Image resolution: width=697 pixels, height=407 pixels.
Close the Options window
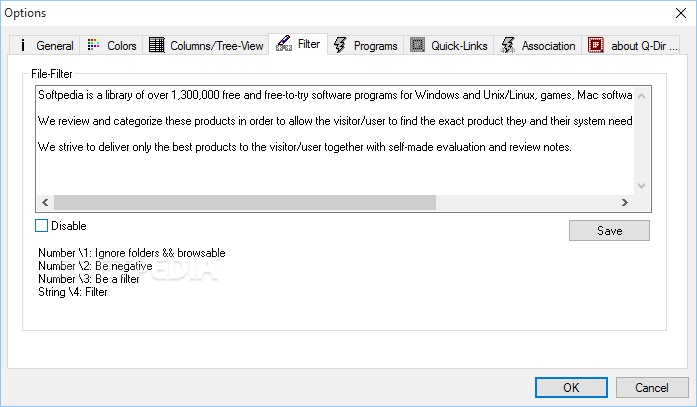[x=681, y=13]
